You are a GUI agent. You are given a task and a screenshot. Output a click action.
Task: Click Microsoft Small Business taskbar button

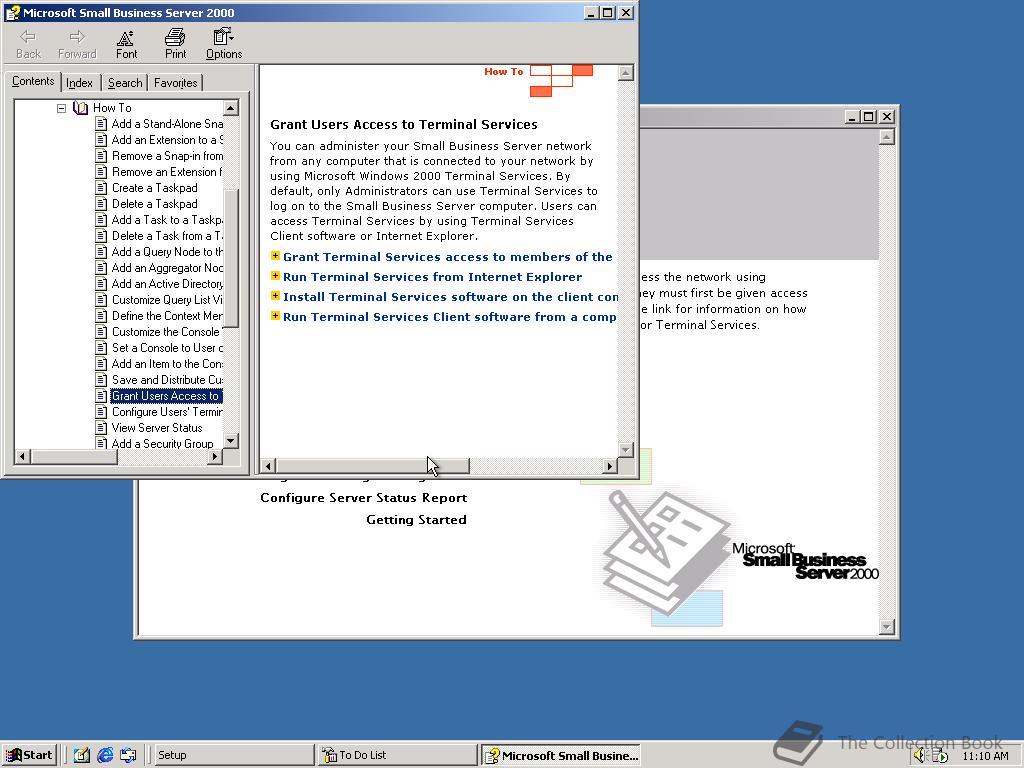[561, 755]
